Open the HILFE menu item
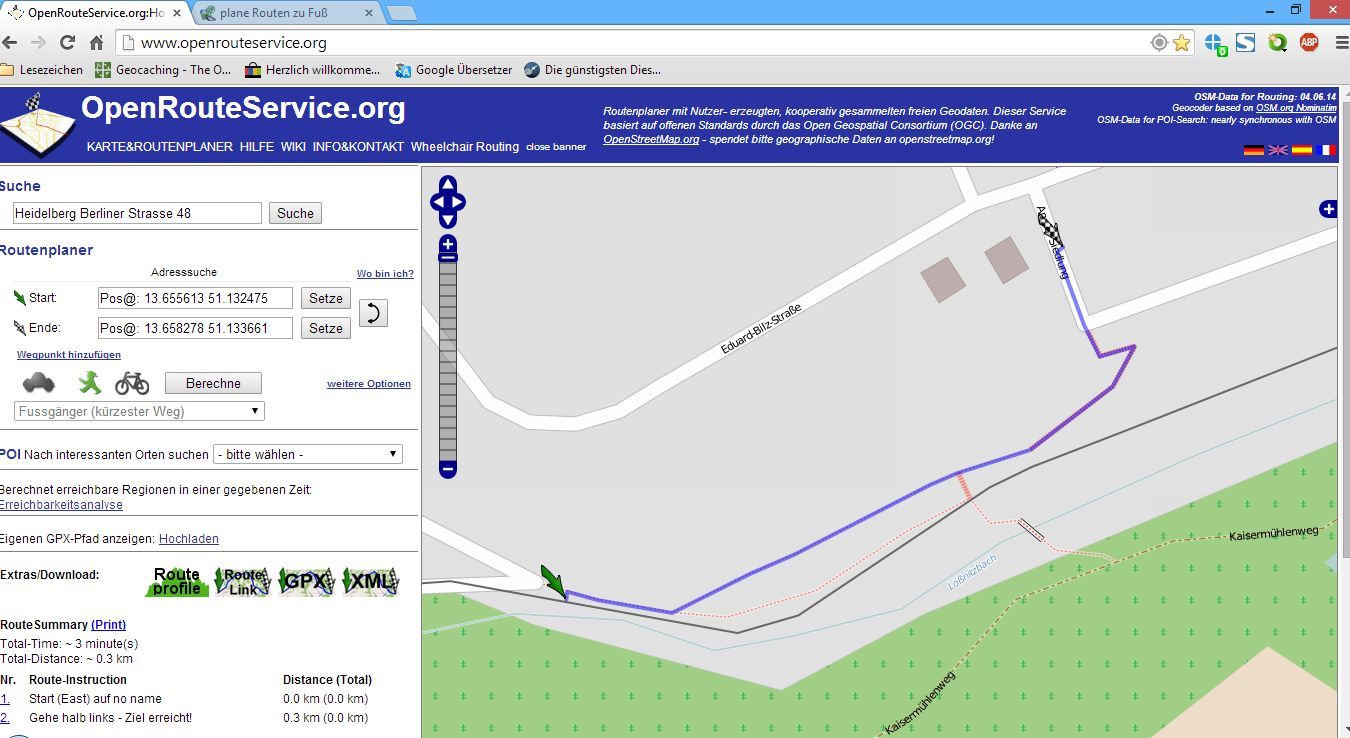This screenshot has width=1350, height=738. [256, 147]
